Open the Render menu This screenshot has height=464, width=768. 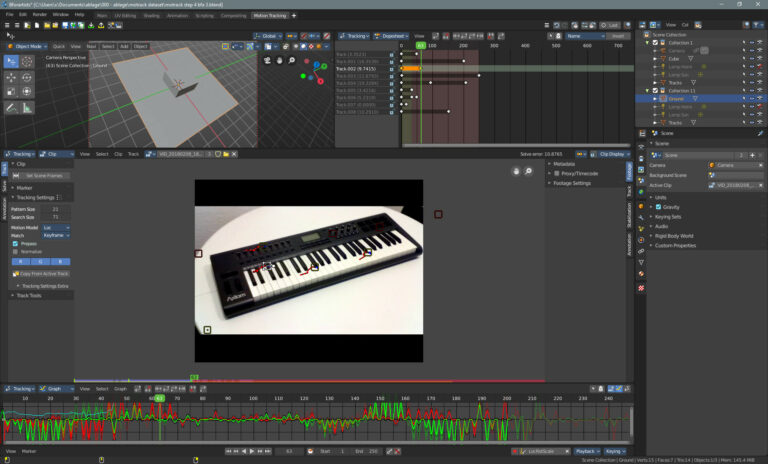(39, 15)
